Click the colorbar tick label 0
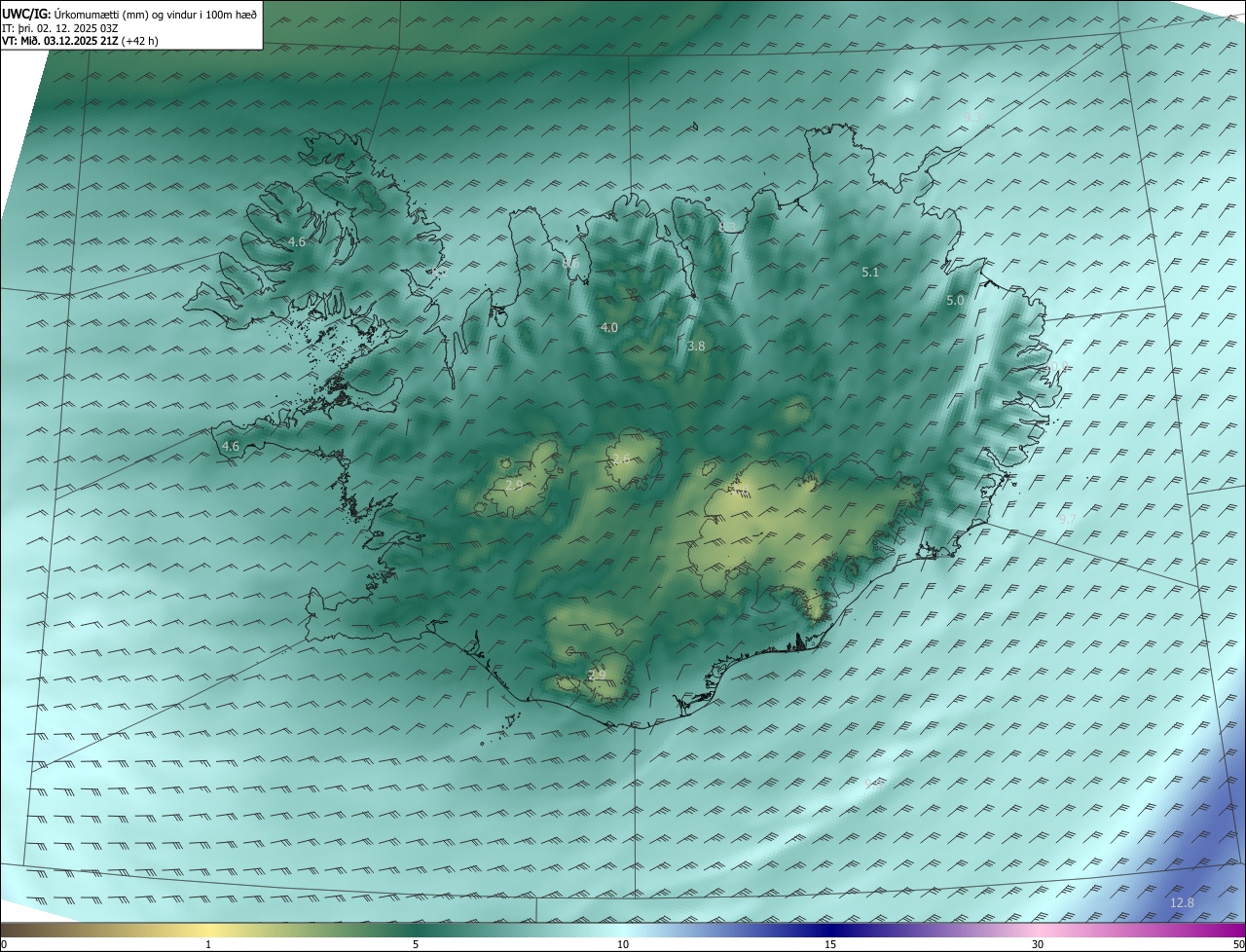This screenshot has height=952, width=1246. click(x=3, y=944)
